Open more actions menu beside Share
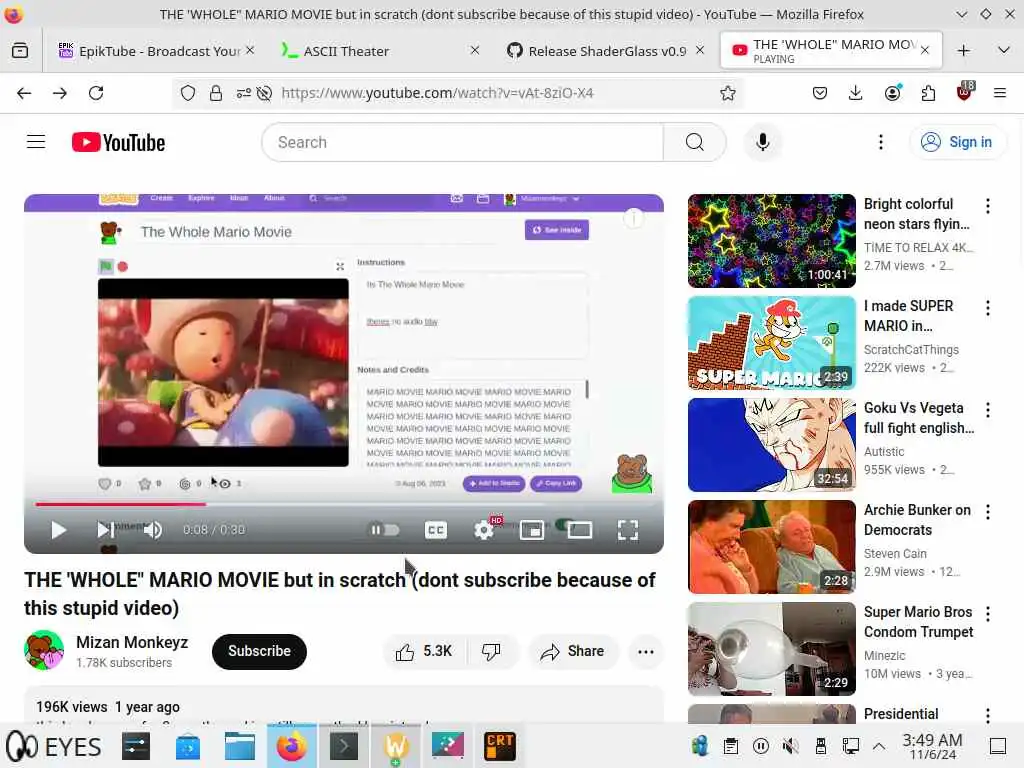 (645, 651)
